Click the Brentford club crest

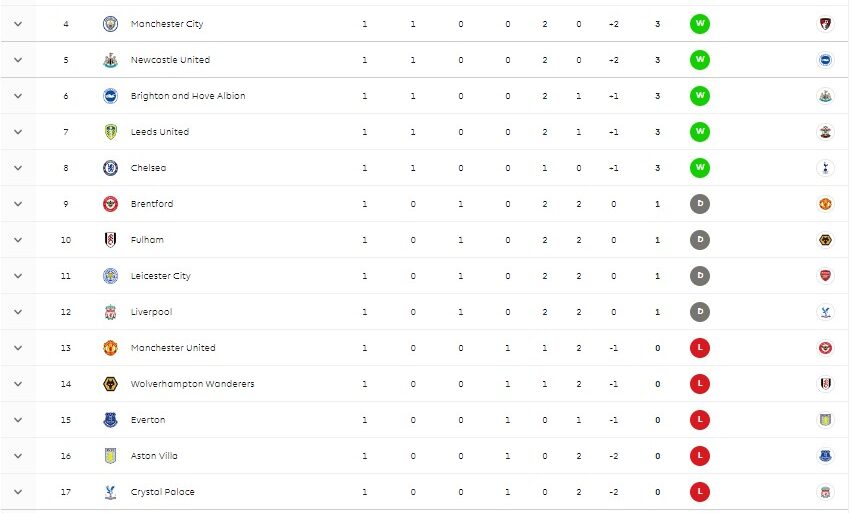click(x=110, y=204)
